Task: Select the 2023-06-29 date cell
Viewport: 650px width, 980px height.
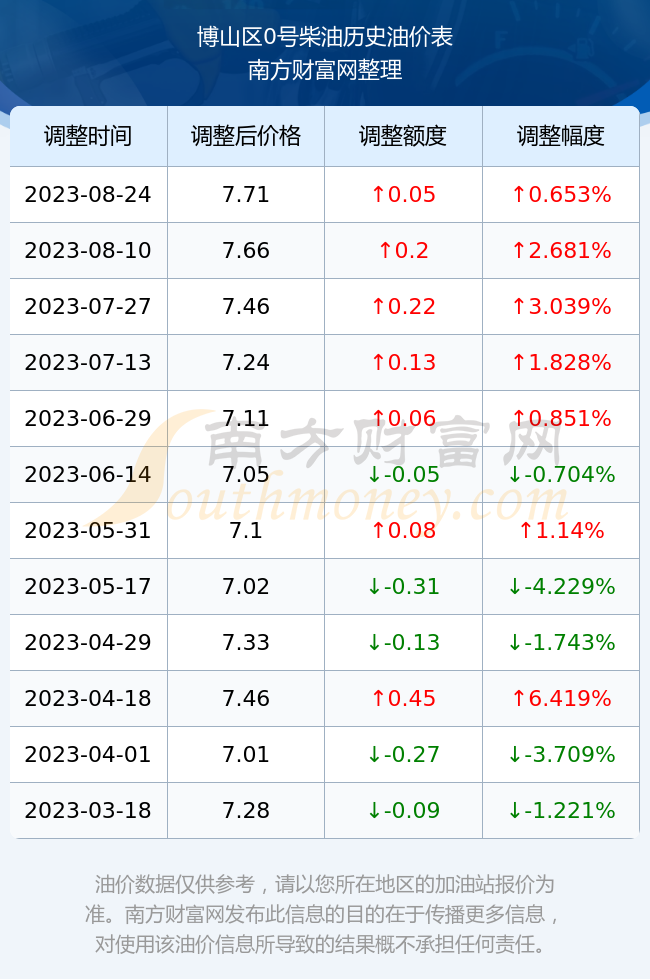Action: (x=88, y=418)
